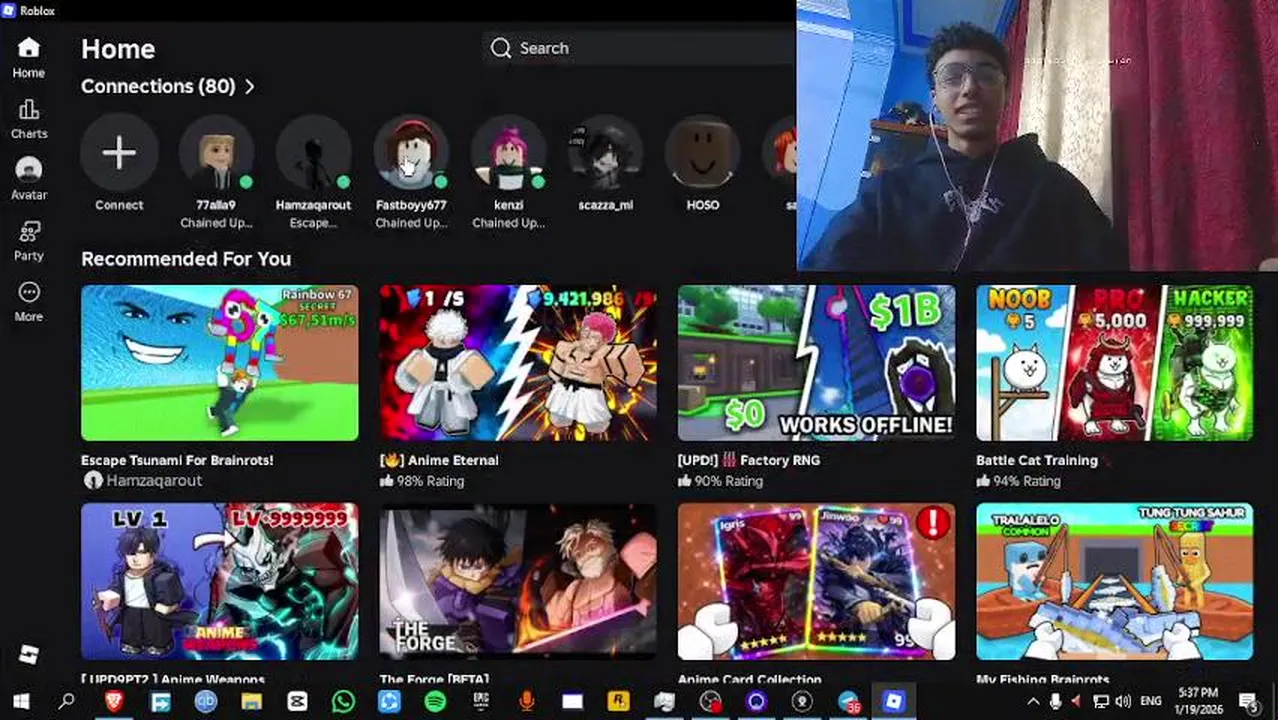Open WhatsApp from the taskbar
The height and width of the screenshot is (720, 1278).
pyautogui.click(x=343, y=702)
